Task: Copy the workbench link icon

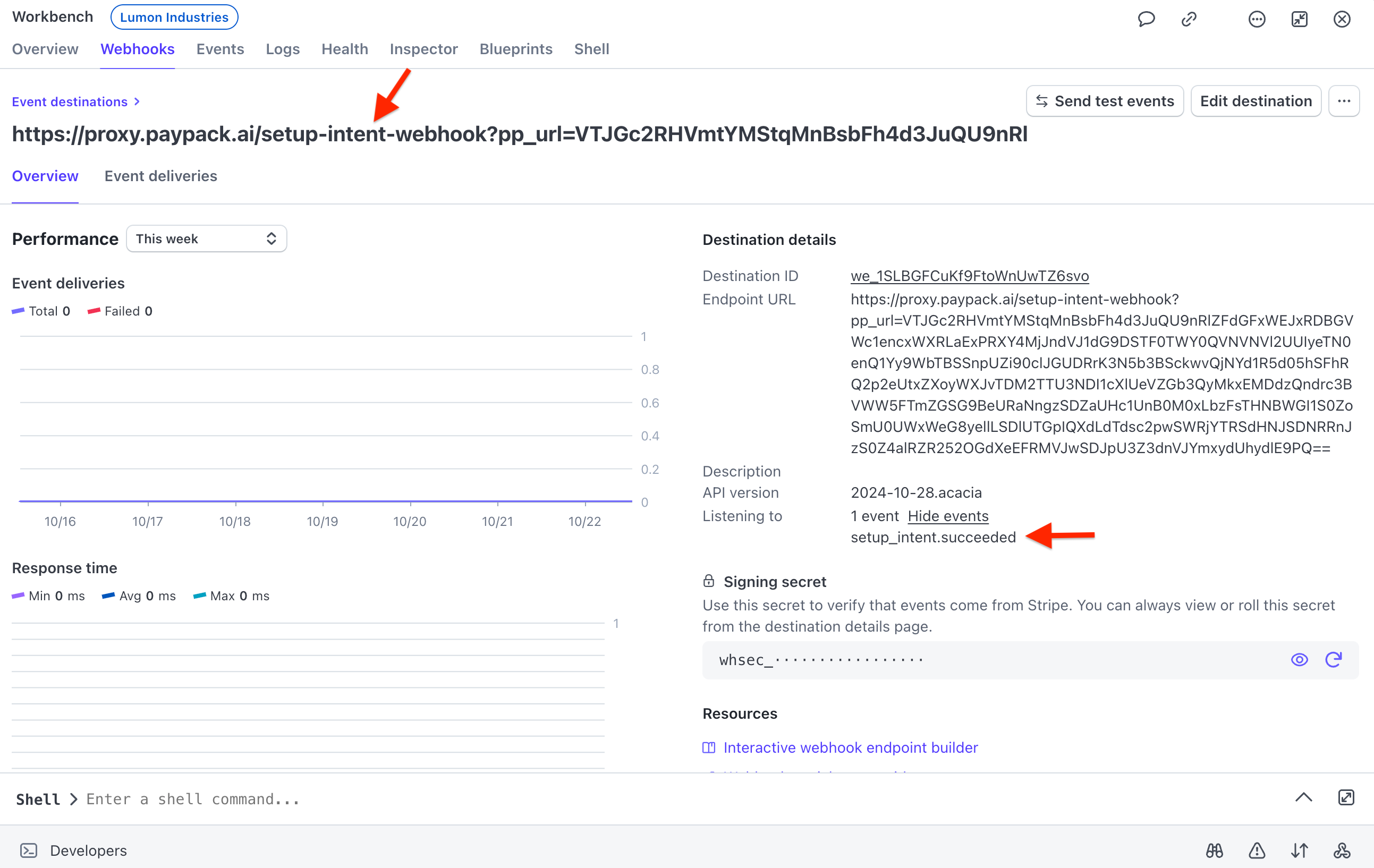Action: point(1189,19)
